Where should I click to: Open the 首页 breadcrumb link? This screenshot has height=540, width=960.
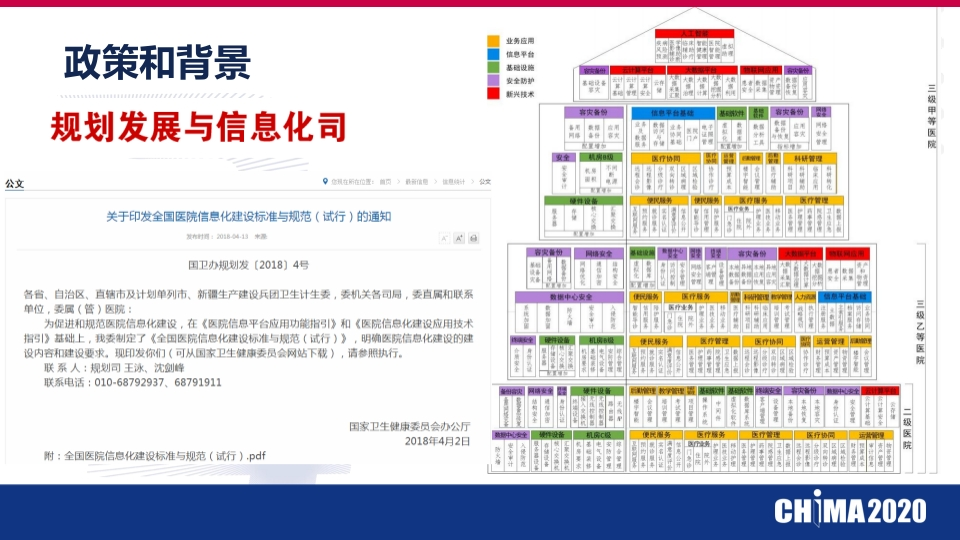[385, 182]
